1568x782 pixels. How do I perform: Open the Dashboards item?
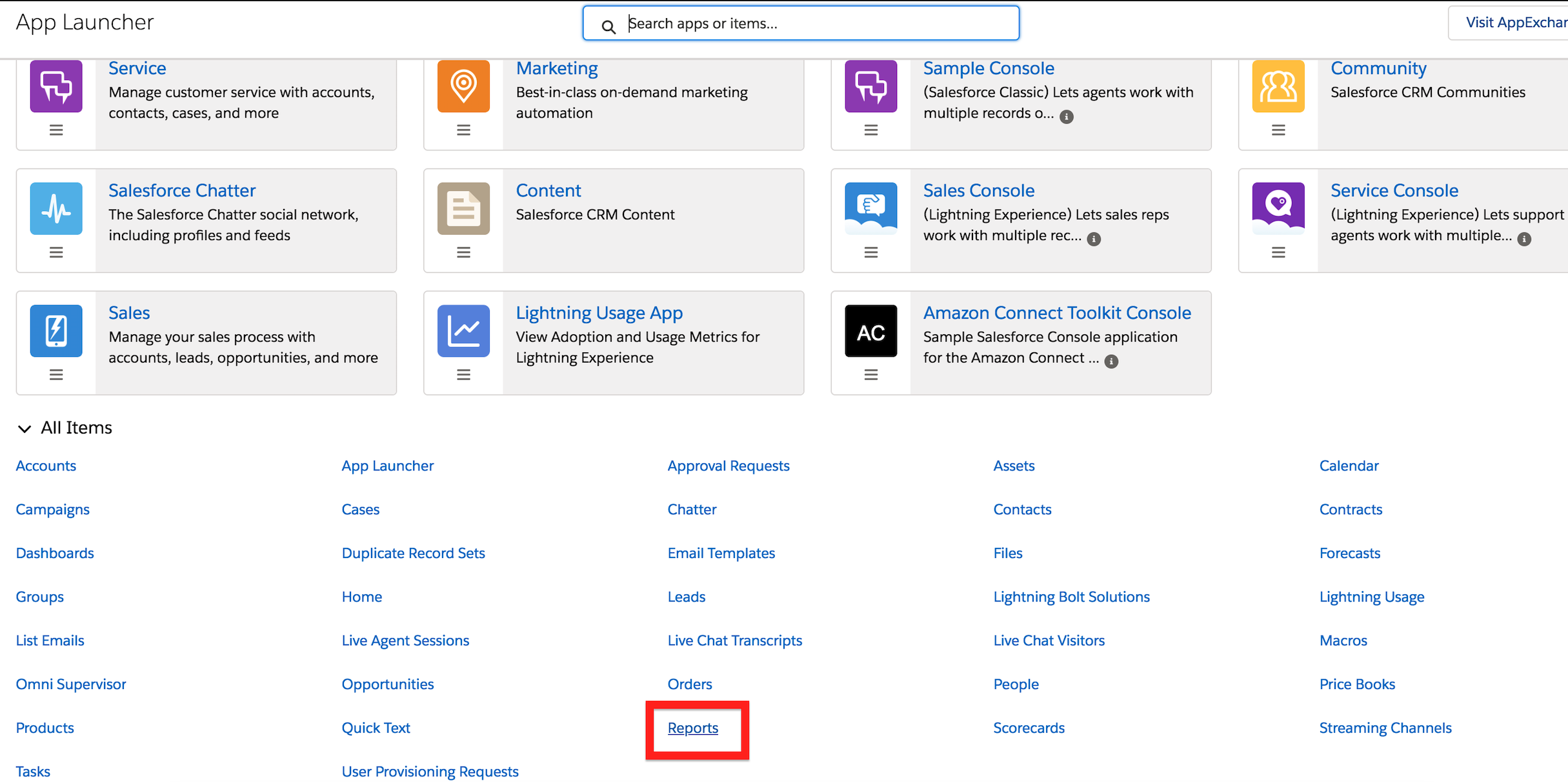point(55,553)
